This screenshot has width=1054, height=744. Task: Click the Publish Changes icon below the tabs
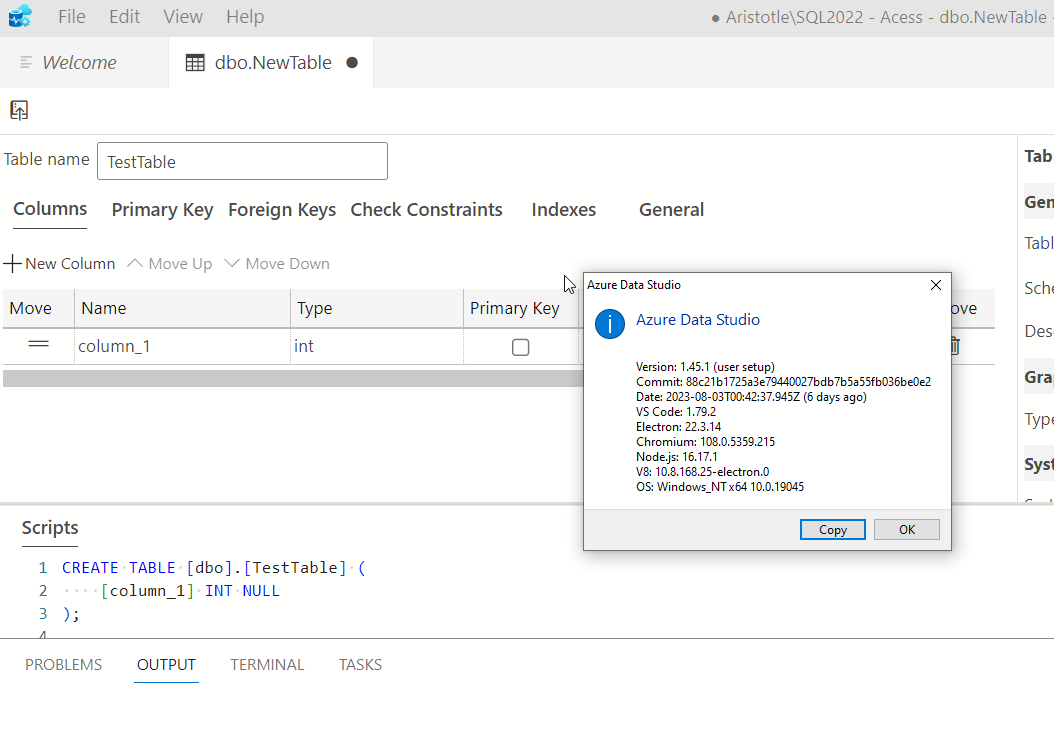tap(18, 109)
